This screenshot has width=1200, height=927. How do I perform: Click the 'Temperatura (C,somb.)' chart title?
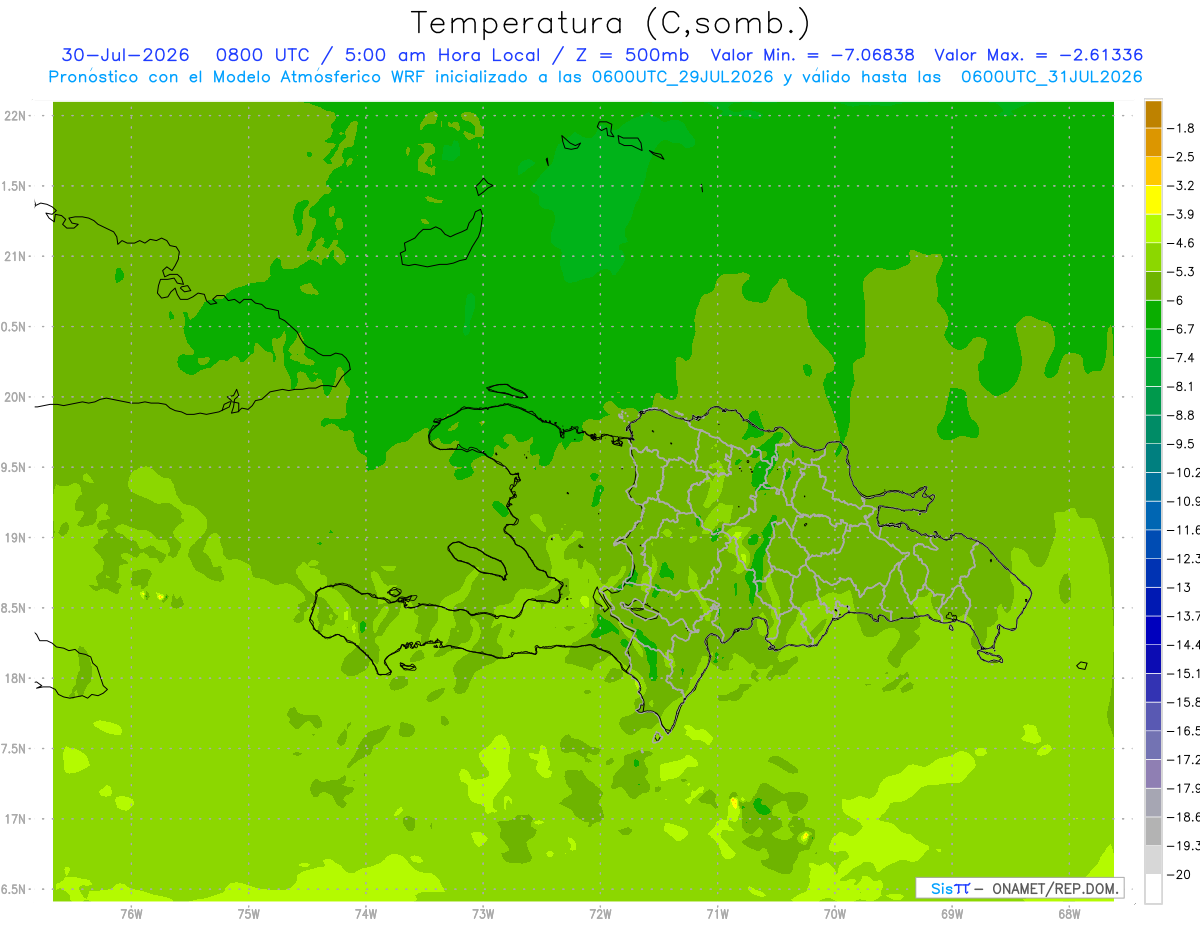tap(610, 23)
